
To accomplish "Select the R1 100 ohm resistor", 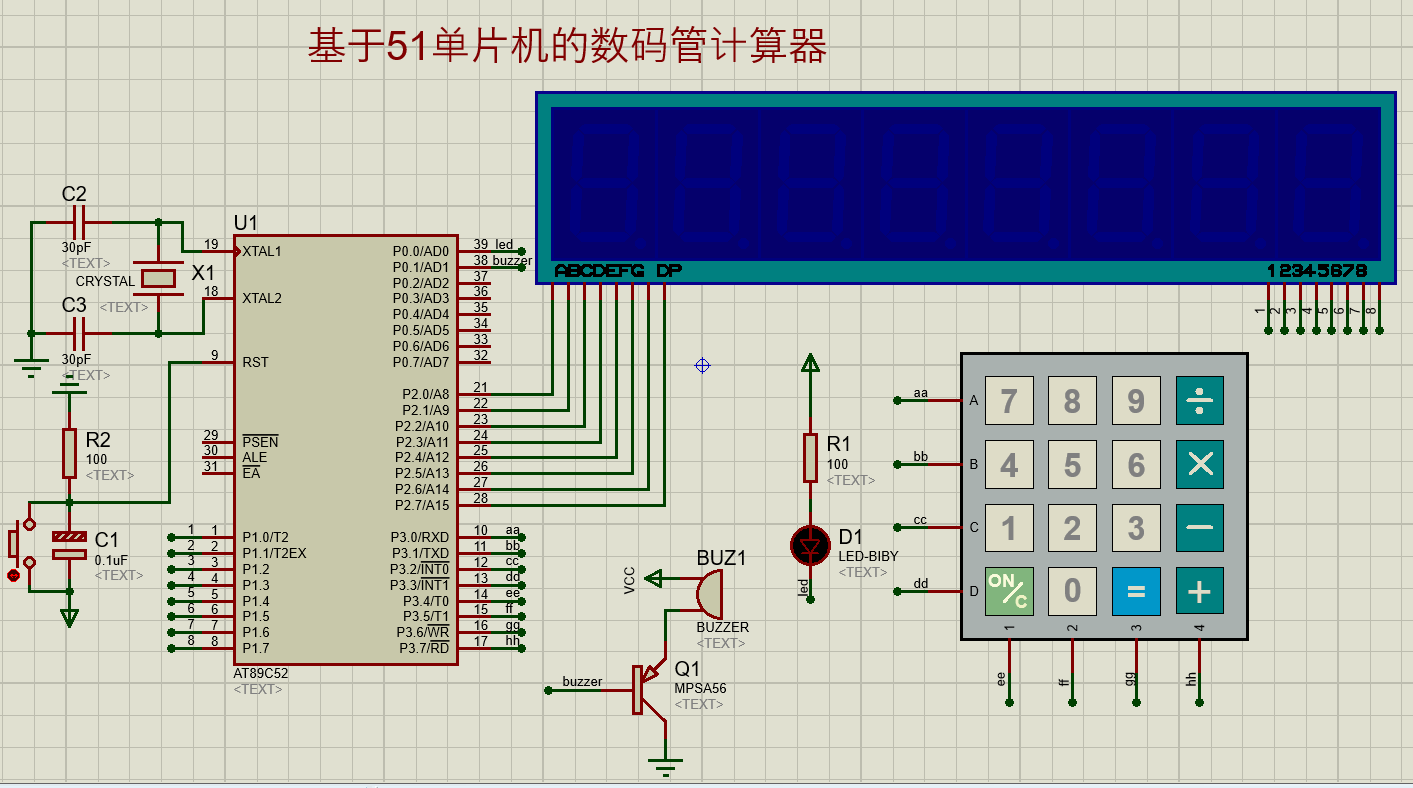I will click(810, 458).
